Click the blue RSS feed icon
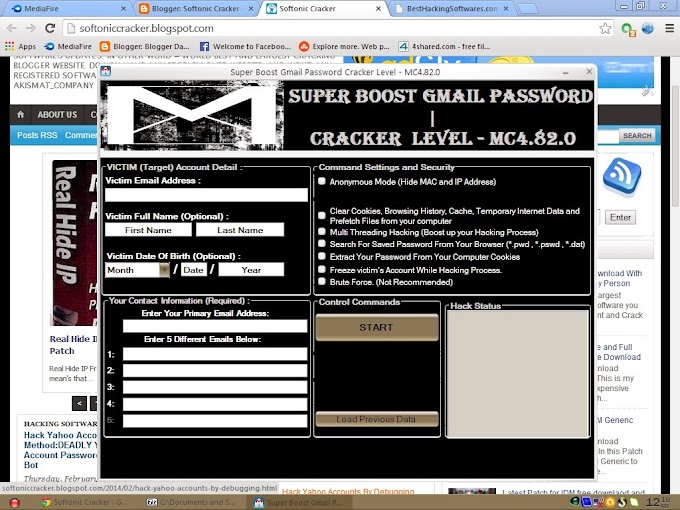This screenshot has width=680, height=510. coord(622,176)
